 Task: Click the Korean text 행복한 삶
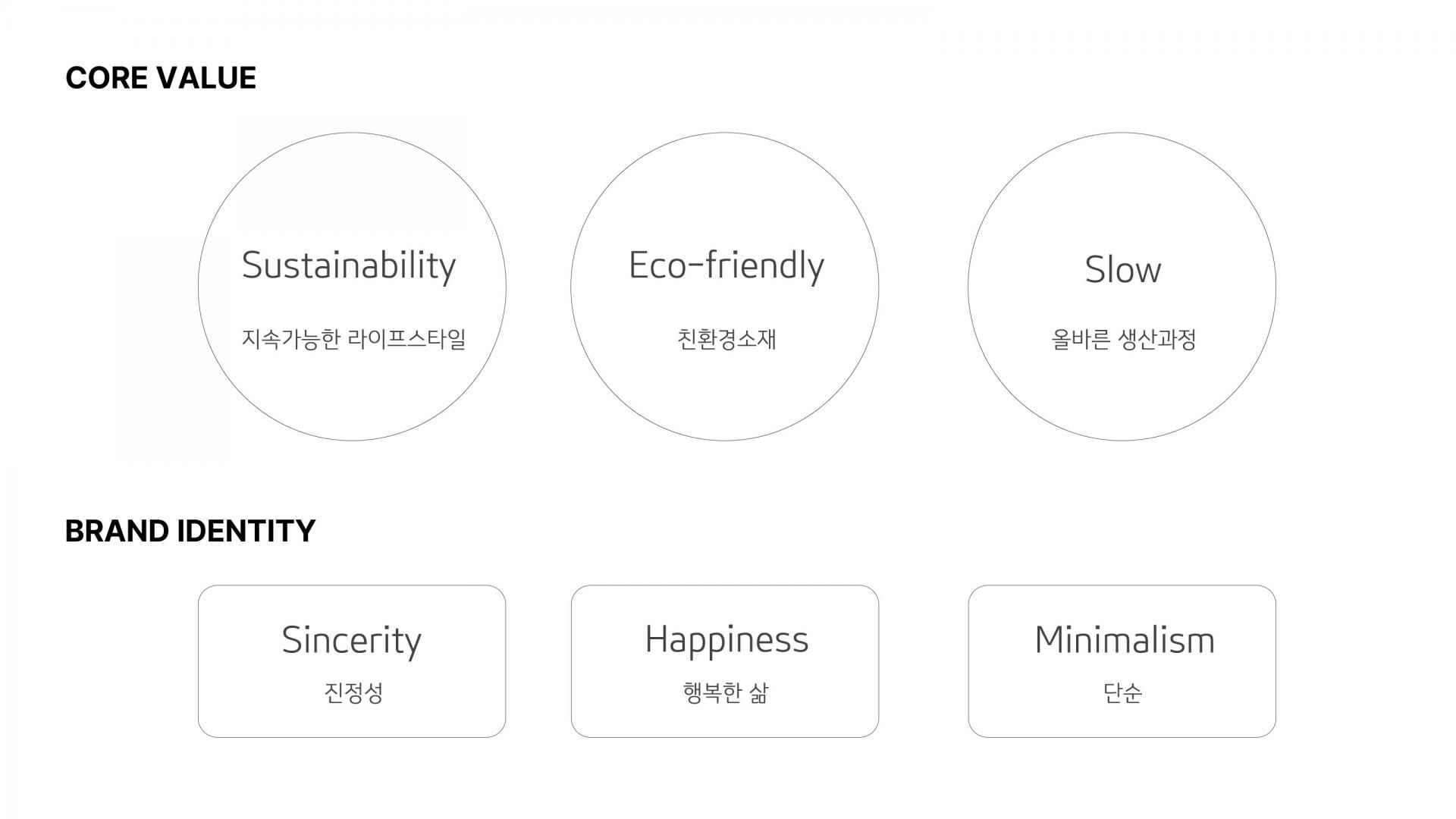click(x=726, y=692)
